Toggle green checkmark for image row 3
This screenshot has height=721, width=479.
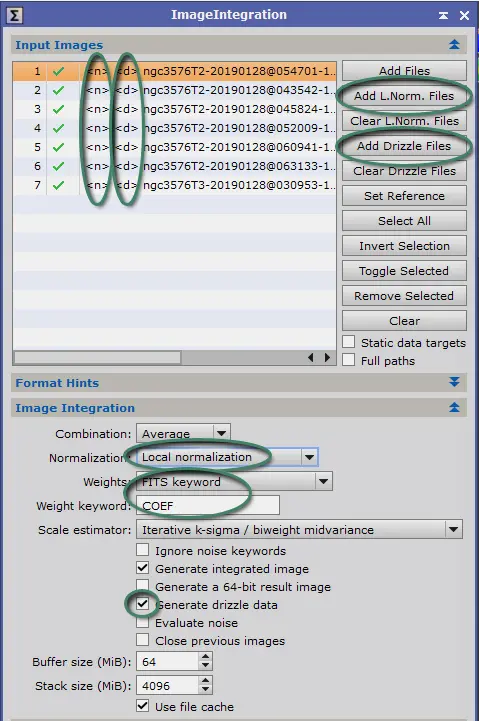58,109
